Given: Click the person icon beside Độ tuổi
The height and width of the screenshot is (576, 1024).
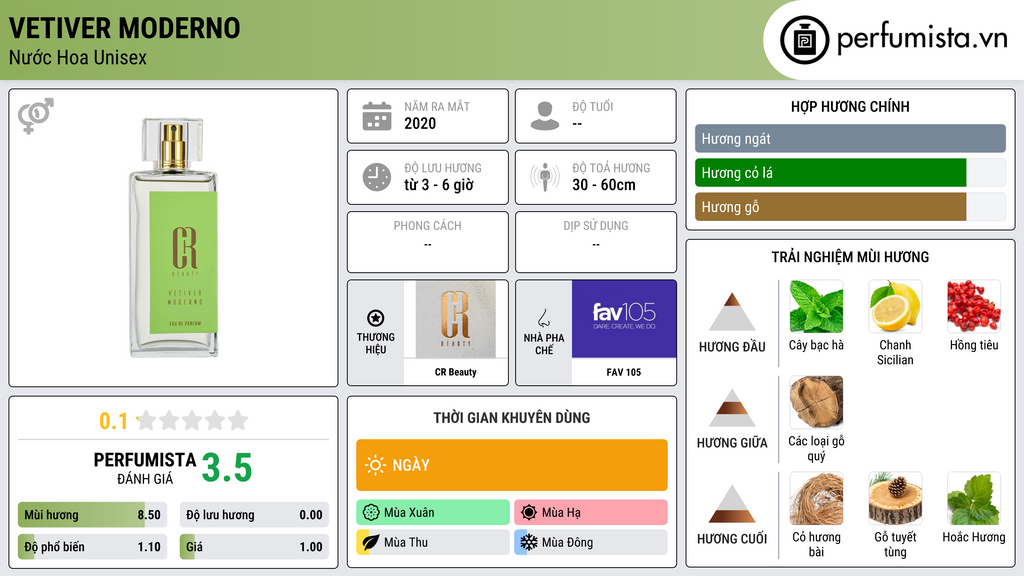Looking at the screenshot, I should [x=545, y=116].
